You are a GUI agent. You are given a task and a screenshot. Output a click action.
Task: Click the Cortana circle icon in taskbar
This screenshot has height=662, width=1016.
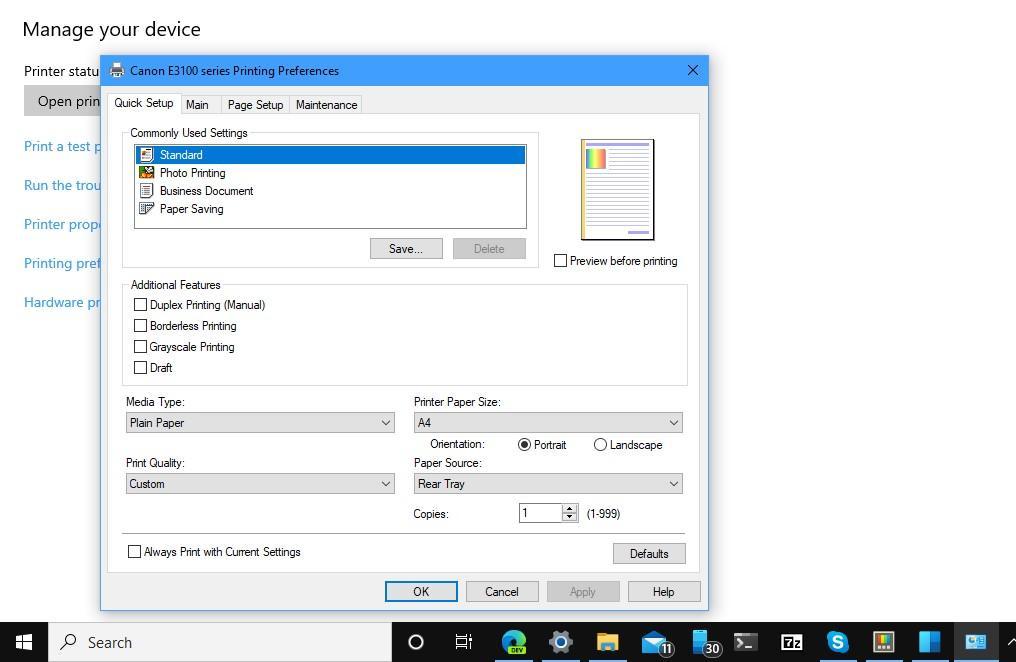(x=416, y=642)
